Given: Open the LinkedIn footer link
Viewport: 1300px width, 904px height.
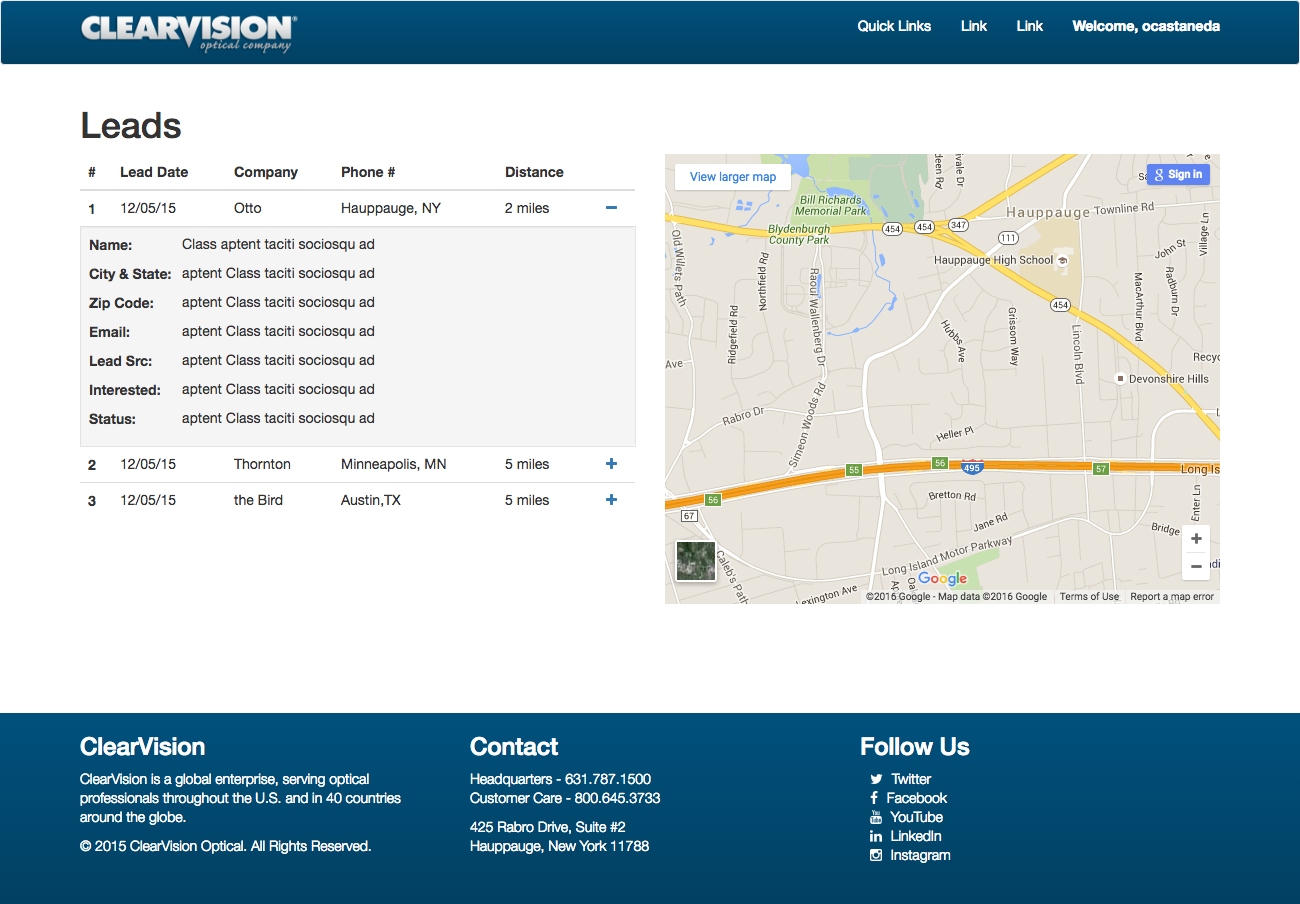Looking at the screenshot, I should tap(916, 836).
